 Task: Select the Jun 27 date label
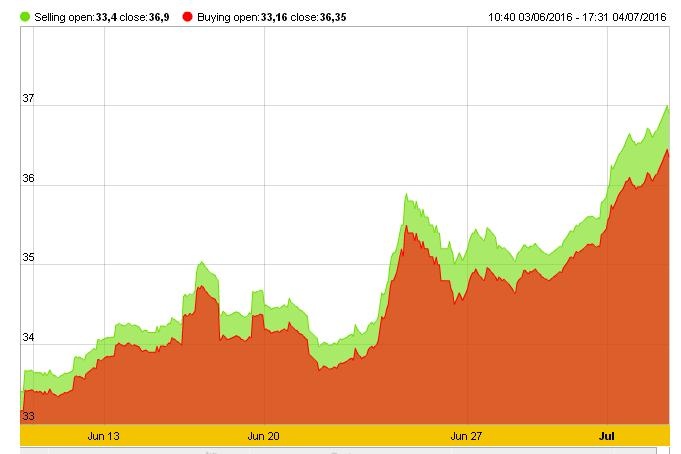point(467,436)
